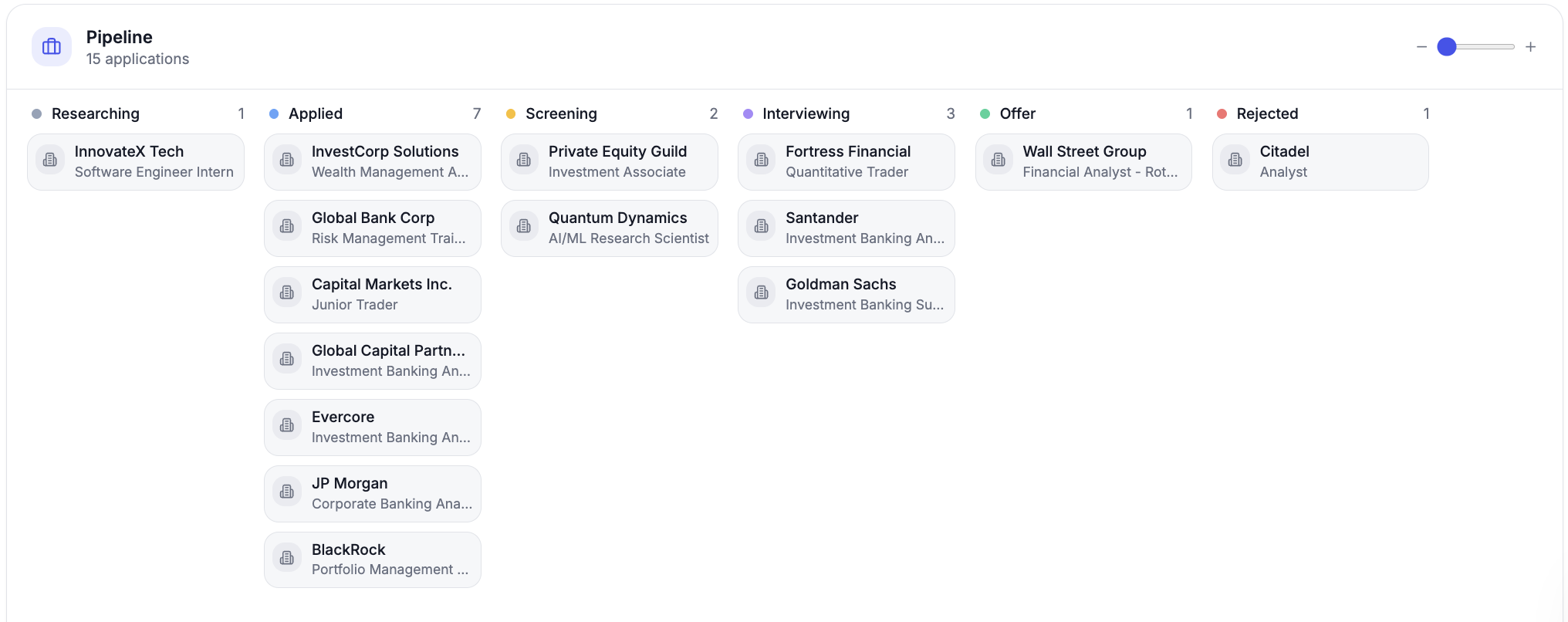Open the Santander application name

point(822,218)
